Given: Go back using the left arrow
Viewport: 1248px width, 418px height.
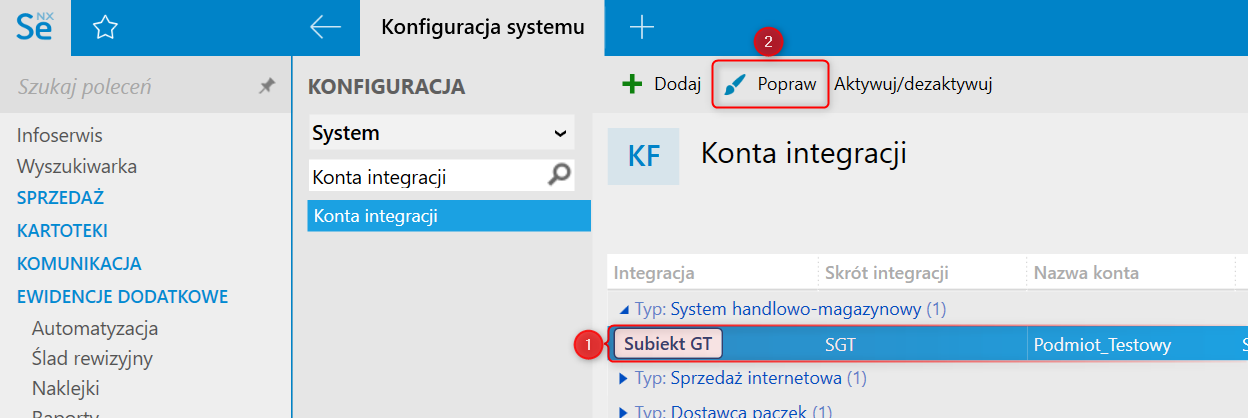Looking at the screenshot, I should pos(326,28).
